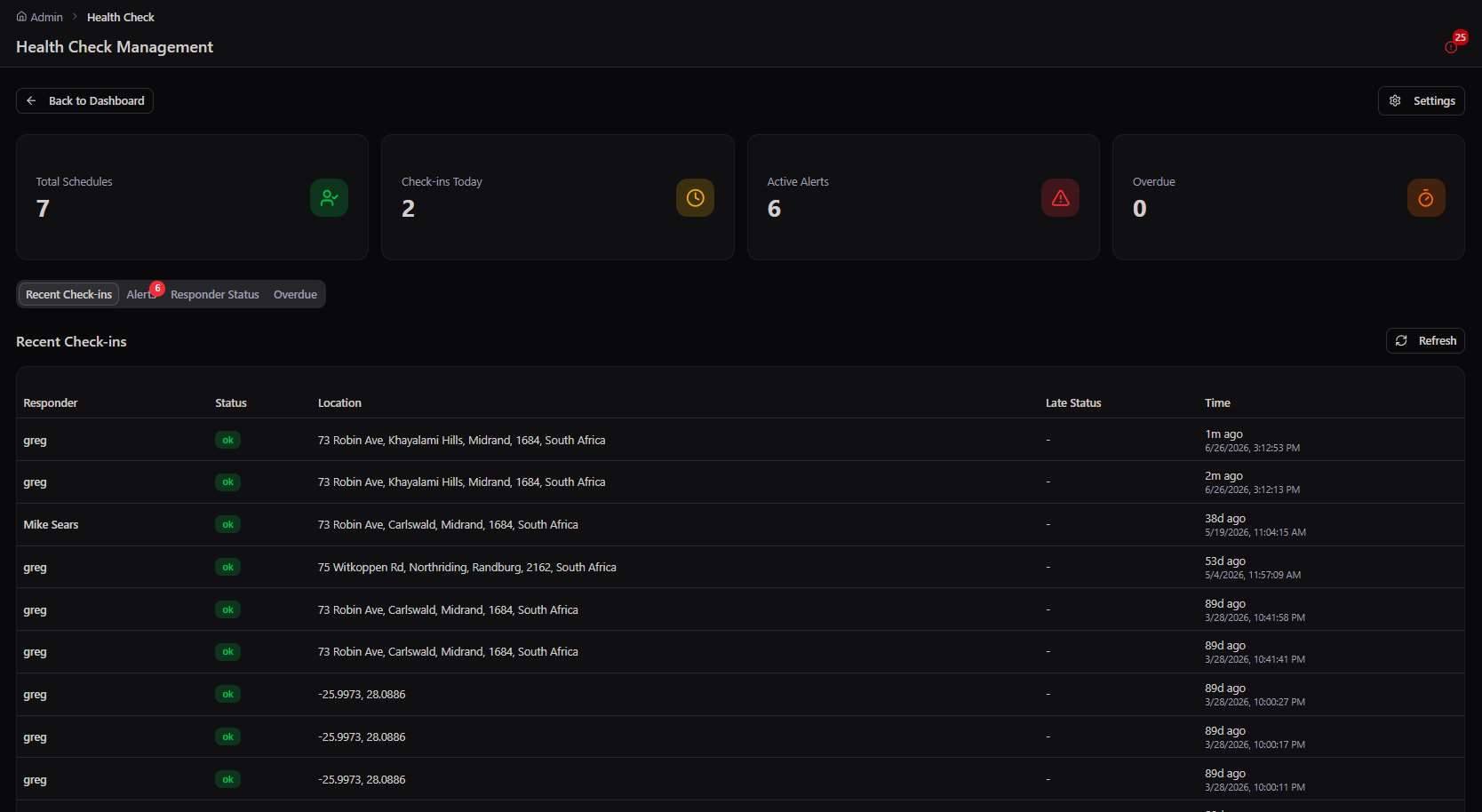
Task: Open the Responder Status tab
Action: click(215, 294)
